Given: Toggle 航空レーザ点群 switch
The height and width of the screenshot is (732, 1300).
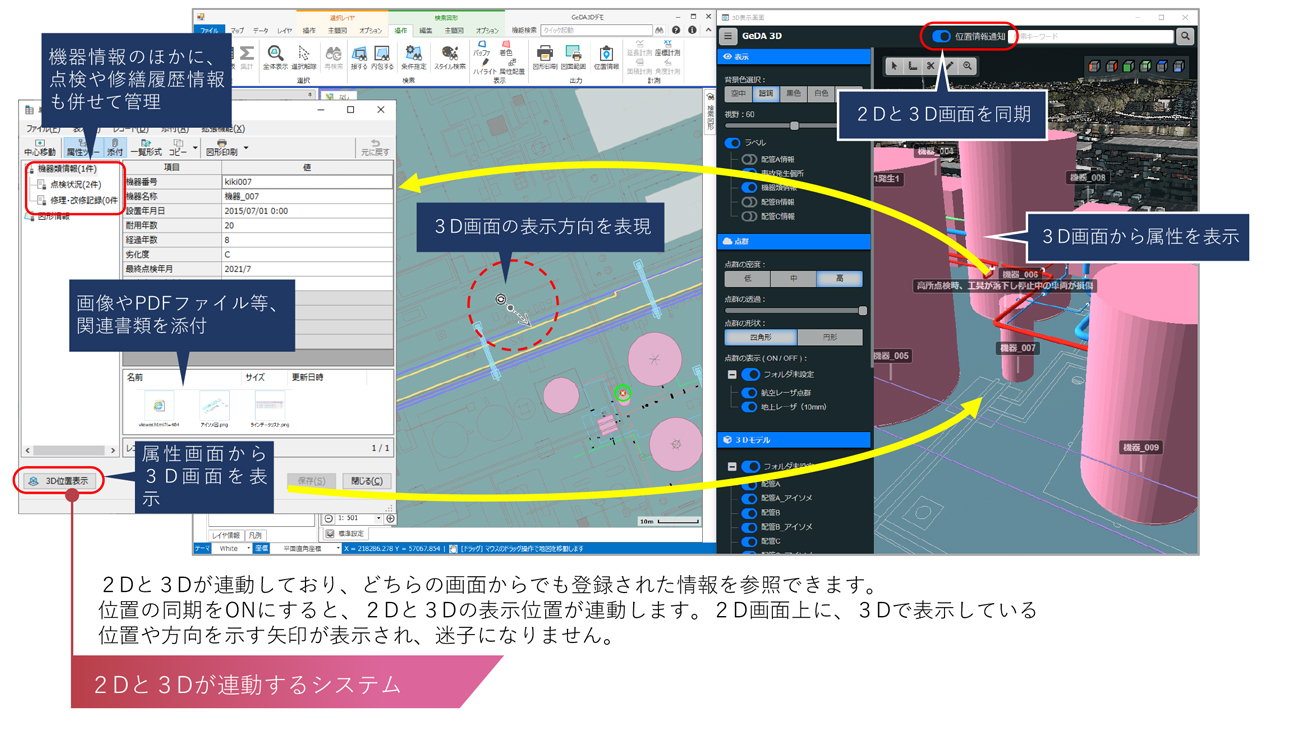Looking at the screenshot, I should [x=749, y=393].
